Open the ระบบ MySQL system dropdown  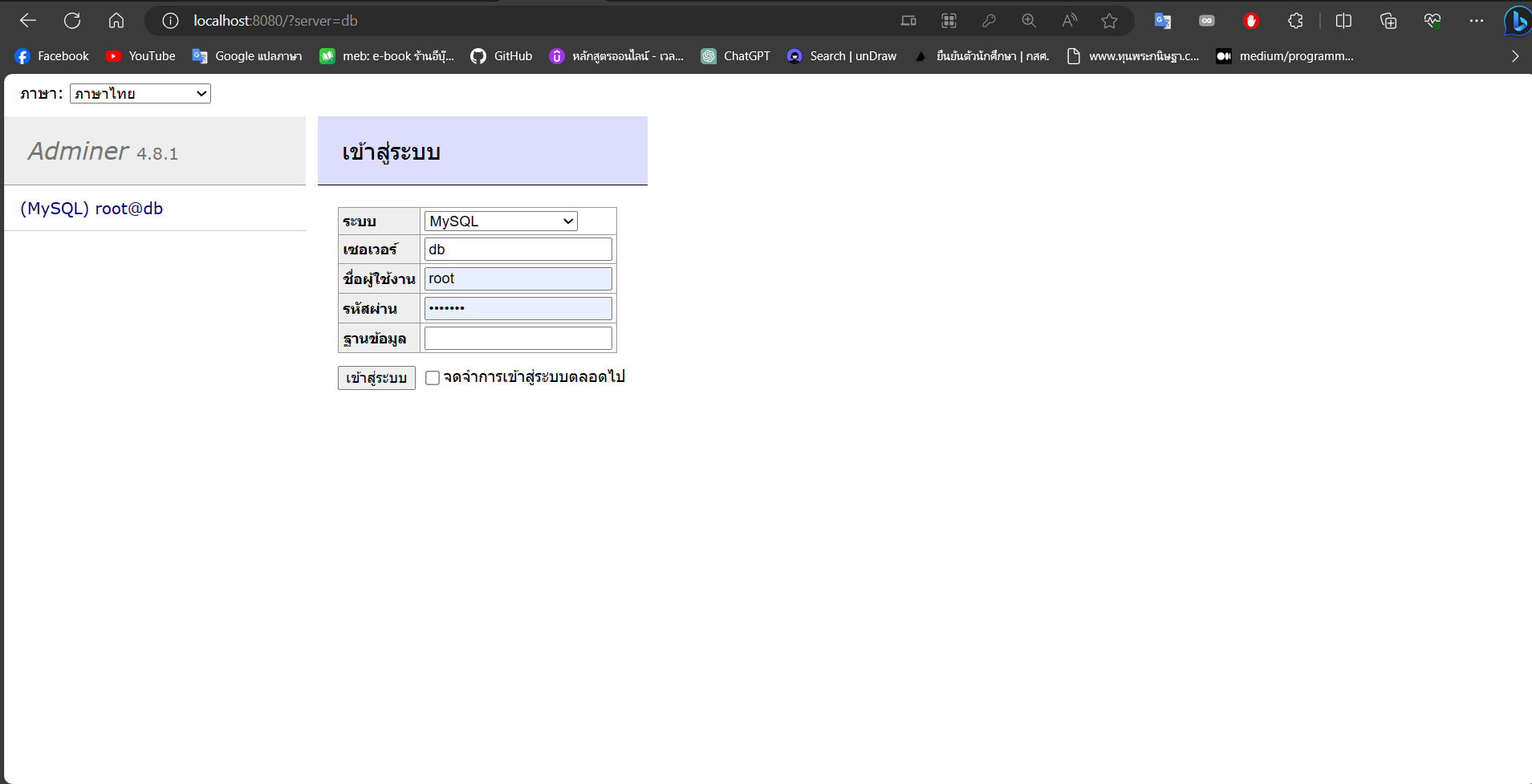point(499,221)
